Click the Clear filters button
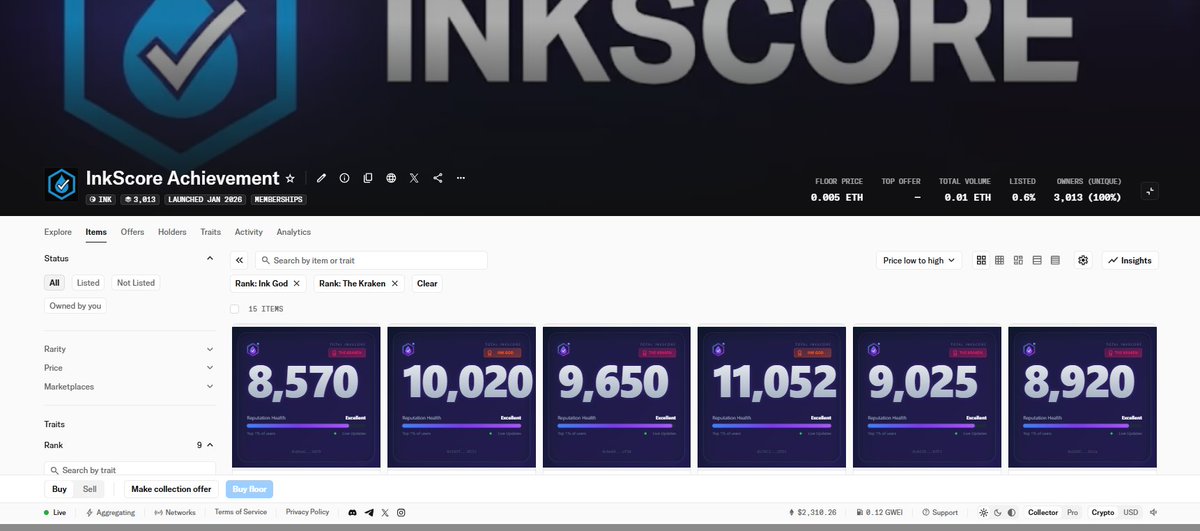Screen dimensions: 1200x531 tap(427, 284)
